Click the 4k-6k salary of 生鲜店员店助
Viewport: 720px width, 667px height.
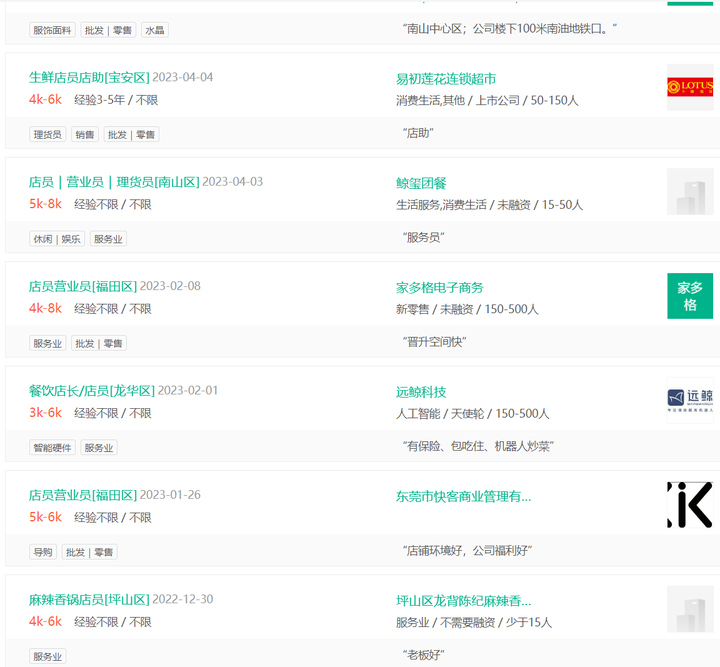45,100
